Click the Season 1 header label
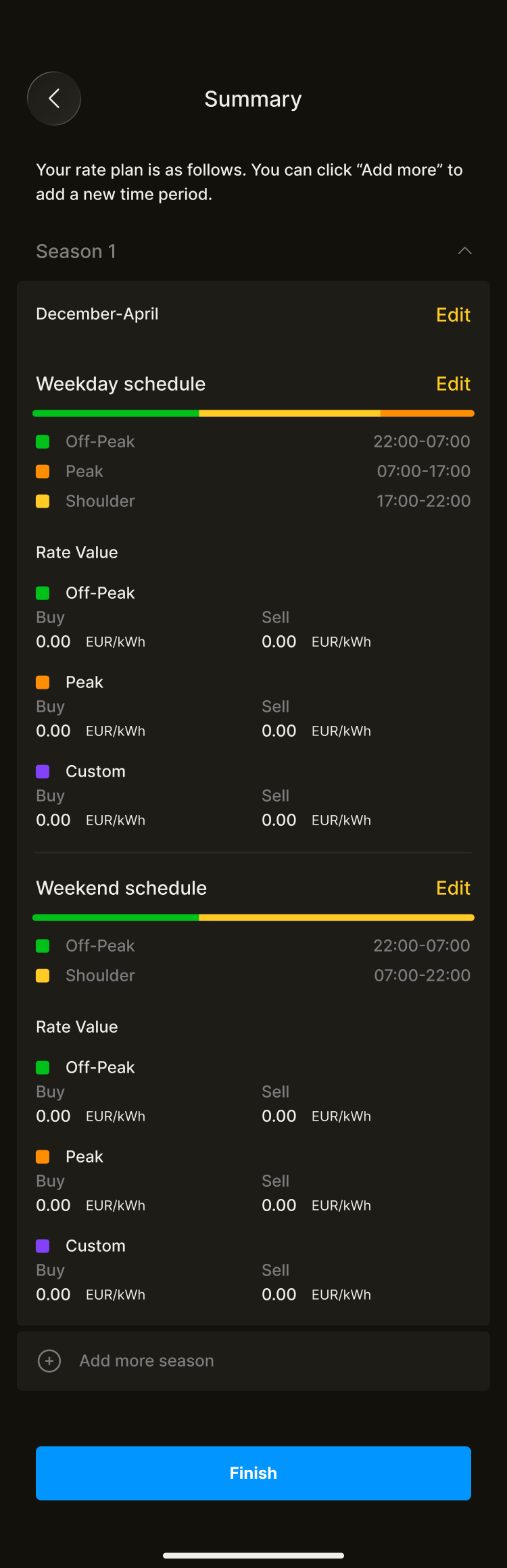The height and width of the screenshot is (1568, 507). (76, 251)
